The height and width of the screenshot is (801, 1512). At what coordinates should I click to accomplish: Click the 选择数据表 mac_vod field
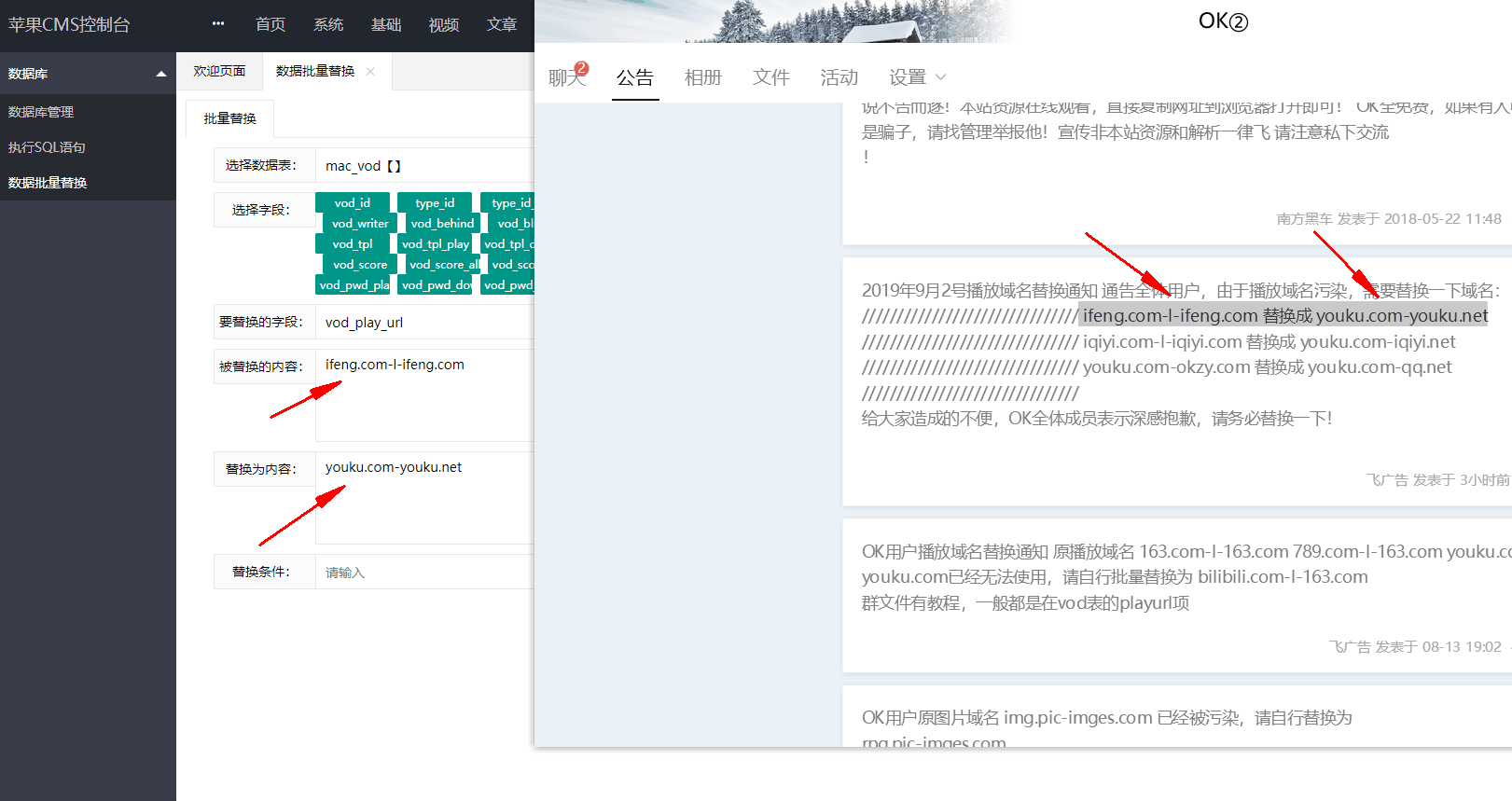point(425,166)
